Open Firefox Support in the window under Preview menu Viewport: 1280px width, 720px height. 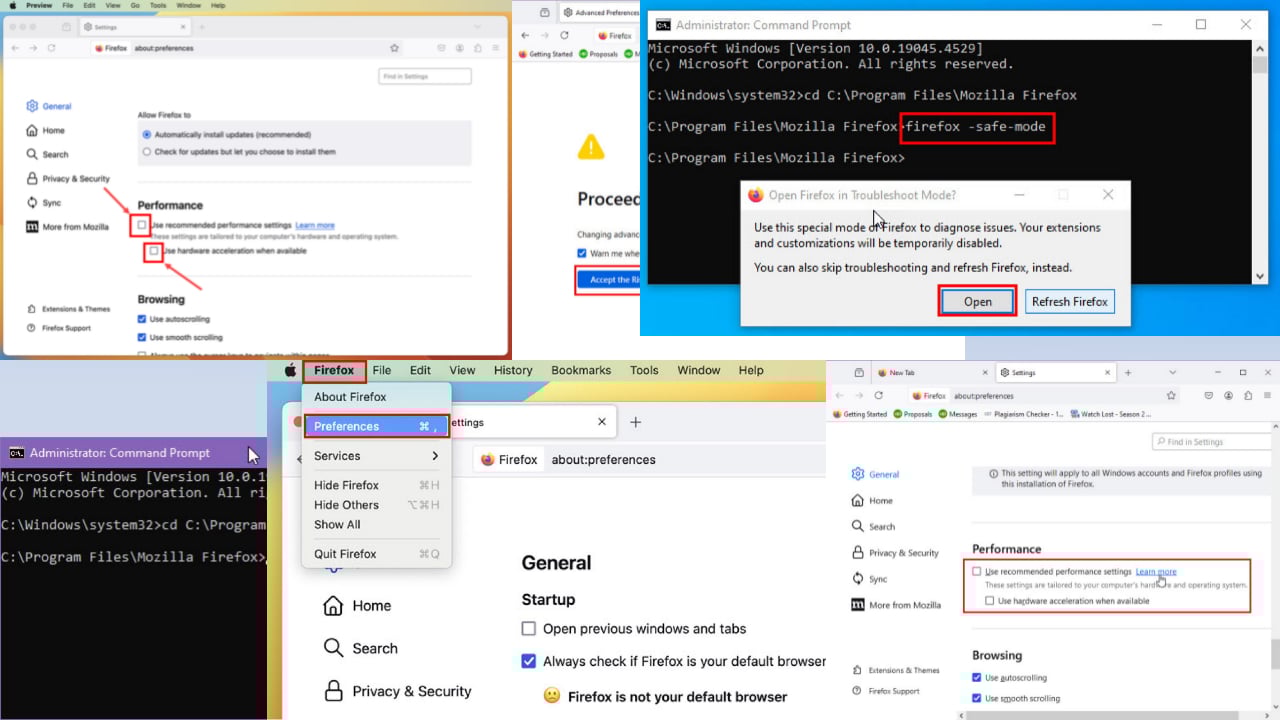pyautogui.click(x=59, y=328)
